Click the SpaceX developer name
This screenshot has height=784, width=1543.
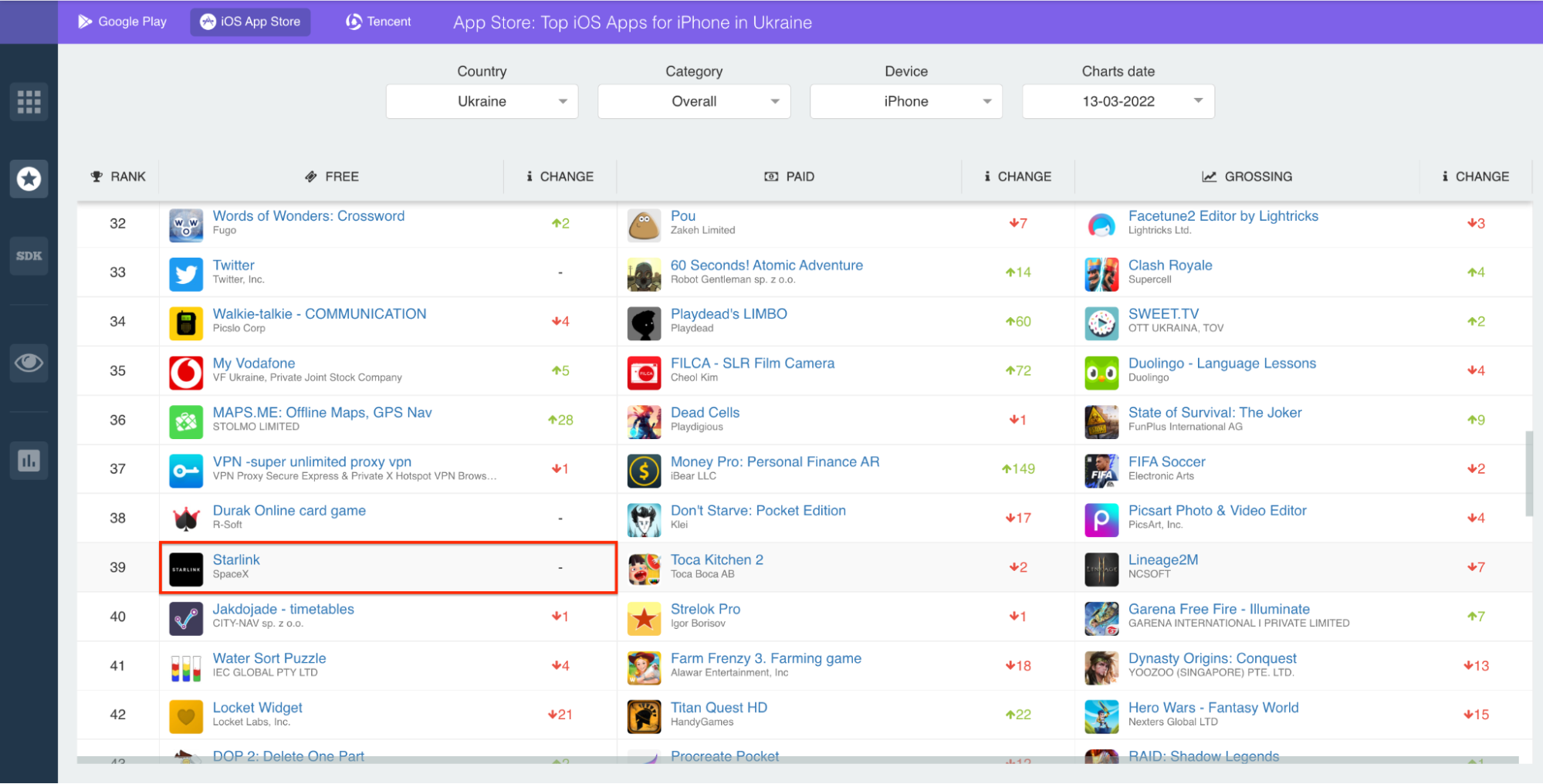coord(231,574)
